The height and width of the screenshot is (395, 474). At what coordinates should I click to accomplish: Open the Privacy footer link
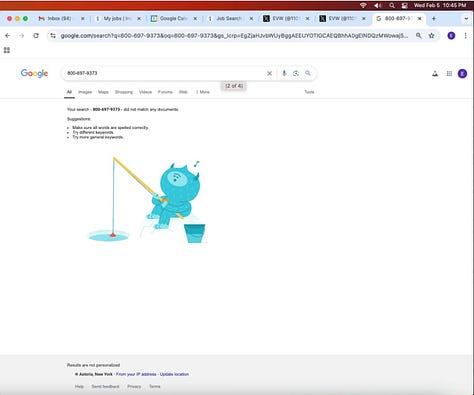(x=134, y=387)
